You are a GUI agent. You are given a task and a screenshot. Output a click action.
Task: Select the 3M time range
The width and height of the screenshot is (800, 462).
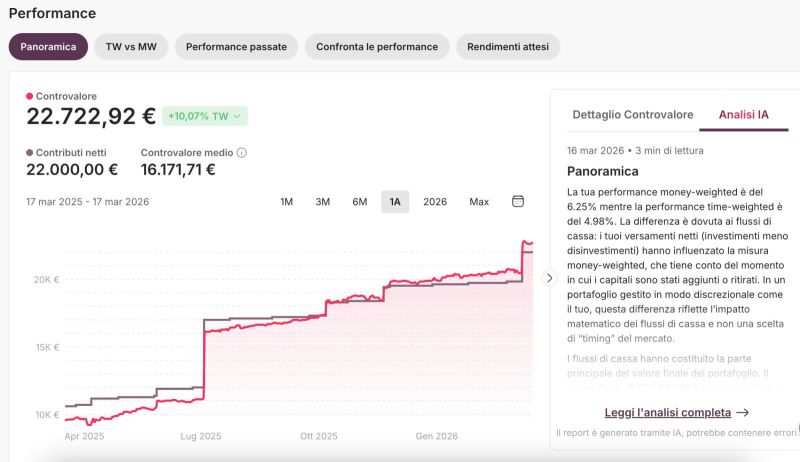point(322,202)
